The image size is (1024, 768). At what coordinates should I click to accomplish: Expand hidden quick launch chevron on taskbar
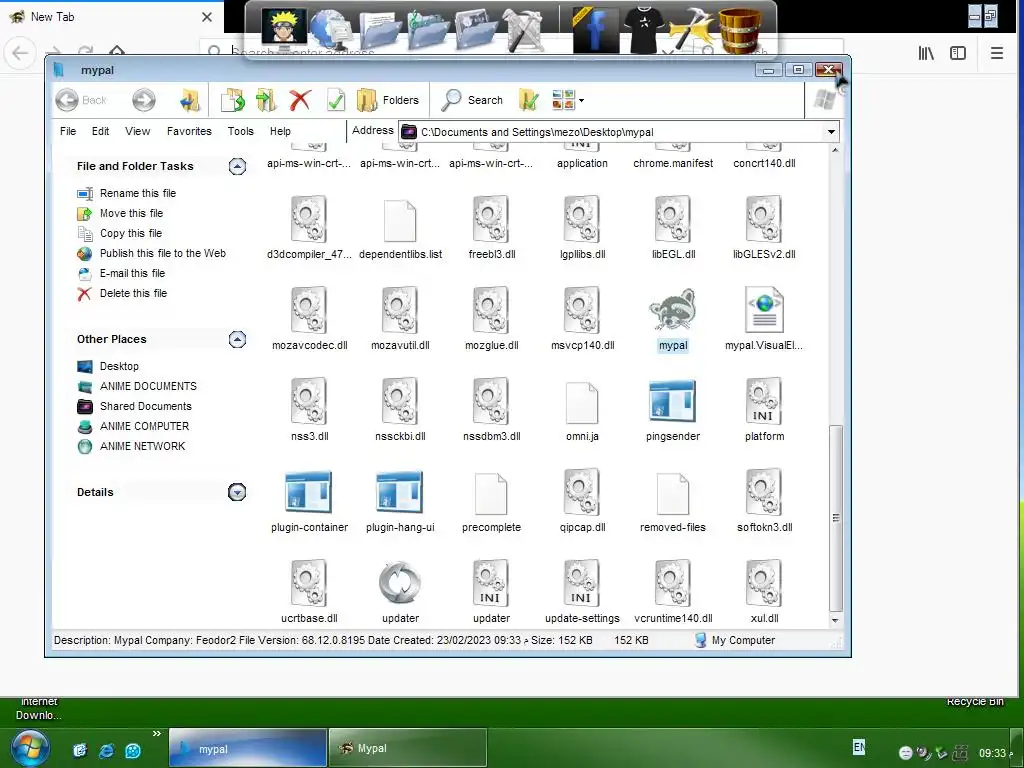[x=157, y=734]
